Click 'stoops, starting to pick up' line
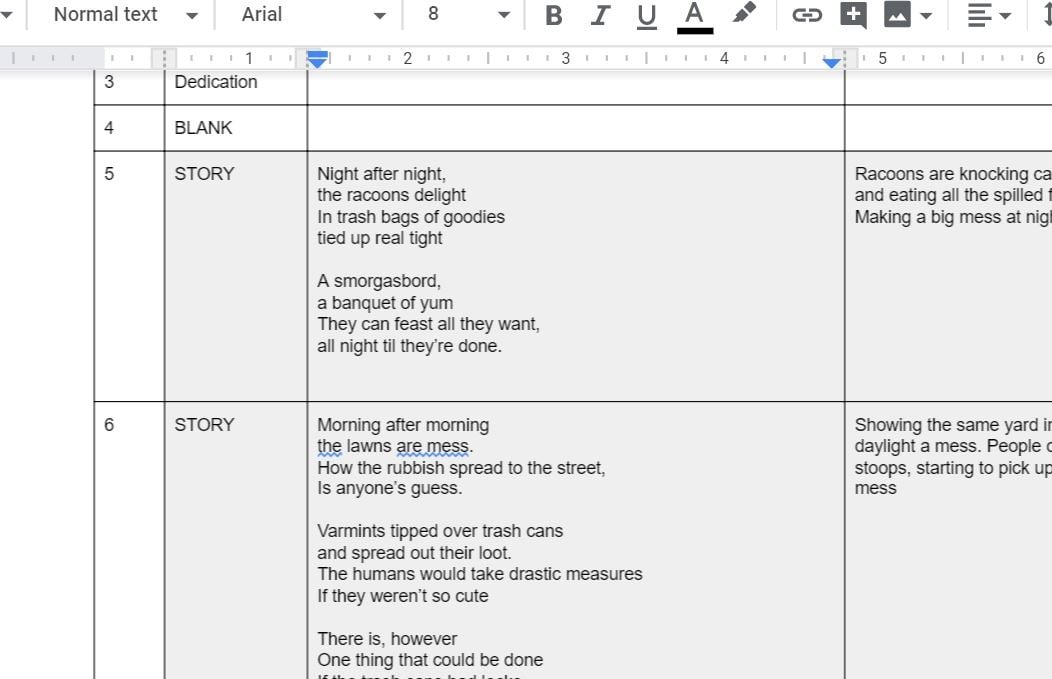 953,468
